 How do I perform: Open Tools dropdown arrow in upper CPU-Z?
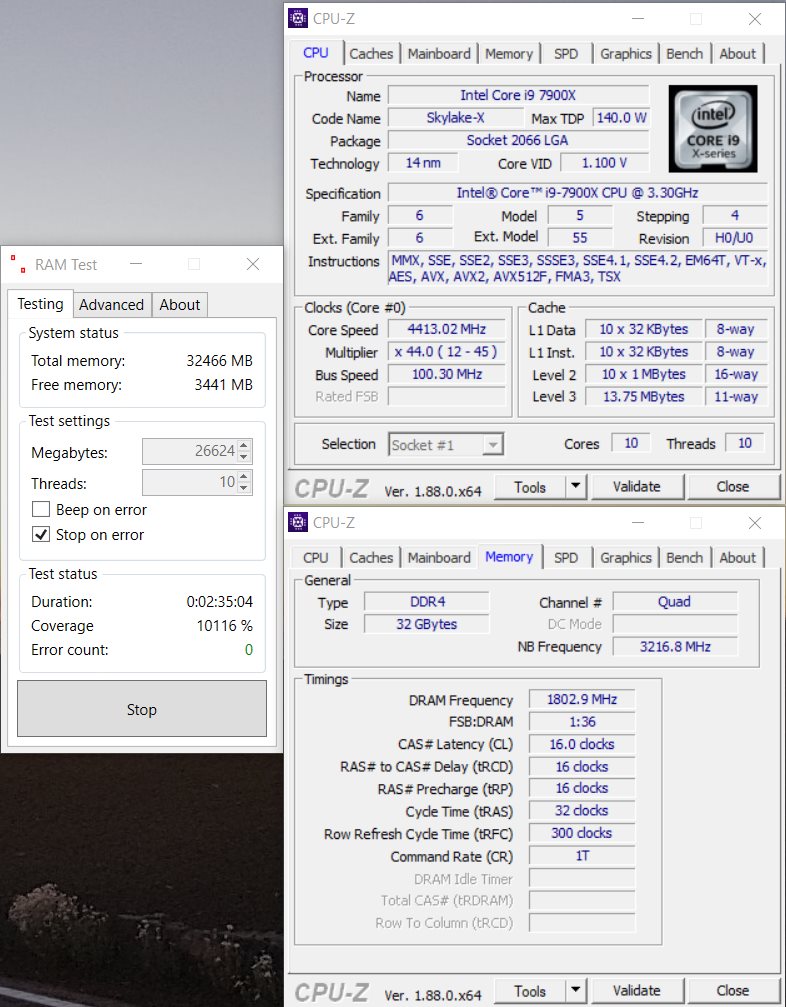[x=575, y=487]
